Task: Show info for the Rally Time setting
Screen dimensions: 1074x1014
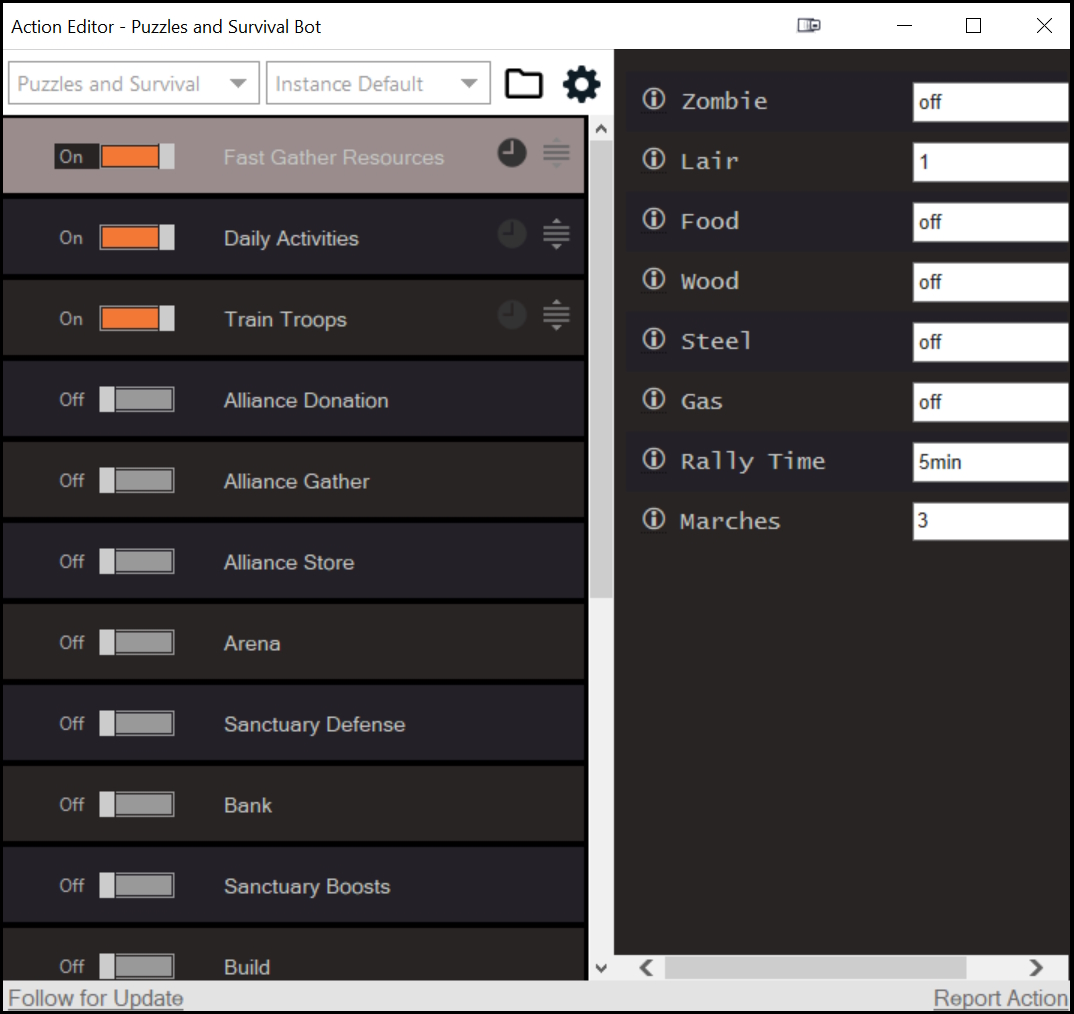Action: [x=653, y=458]
